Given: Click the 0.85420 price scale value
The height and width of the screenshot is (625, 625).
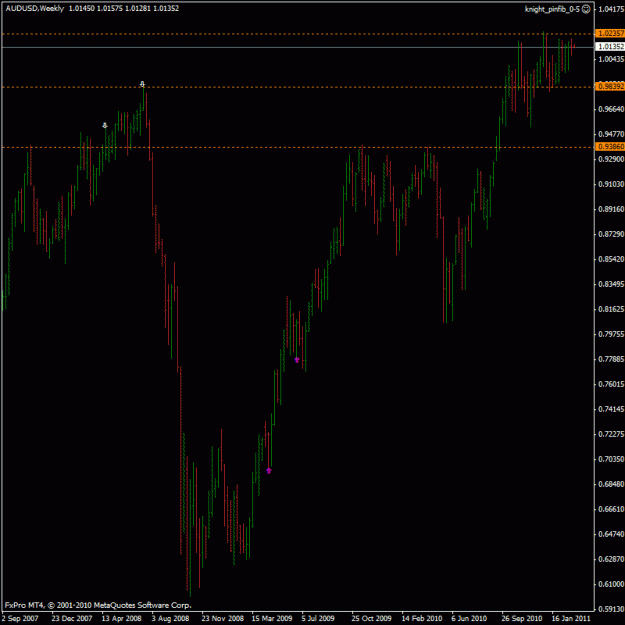Looking at the screenshot, I should point(611,259).
